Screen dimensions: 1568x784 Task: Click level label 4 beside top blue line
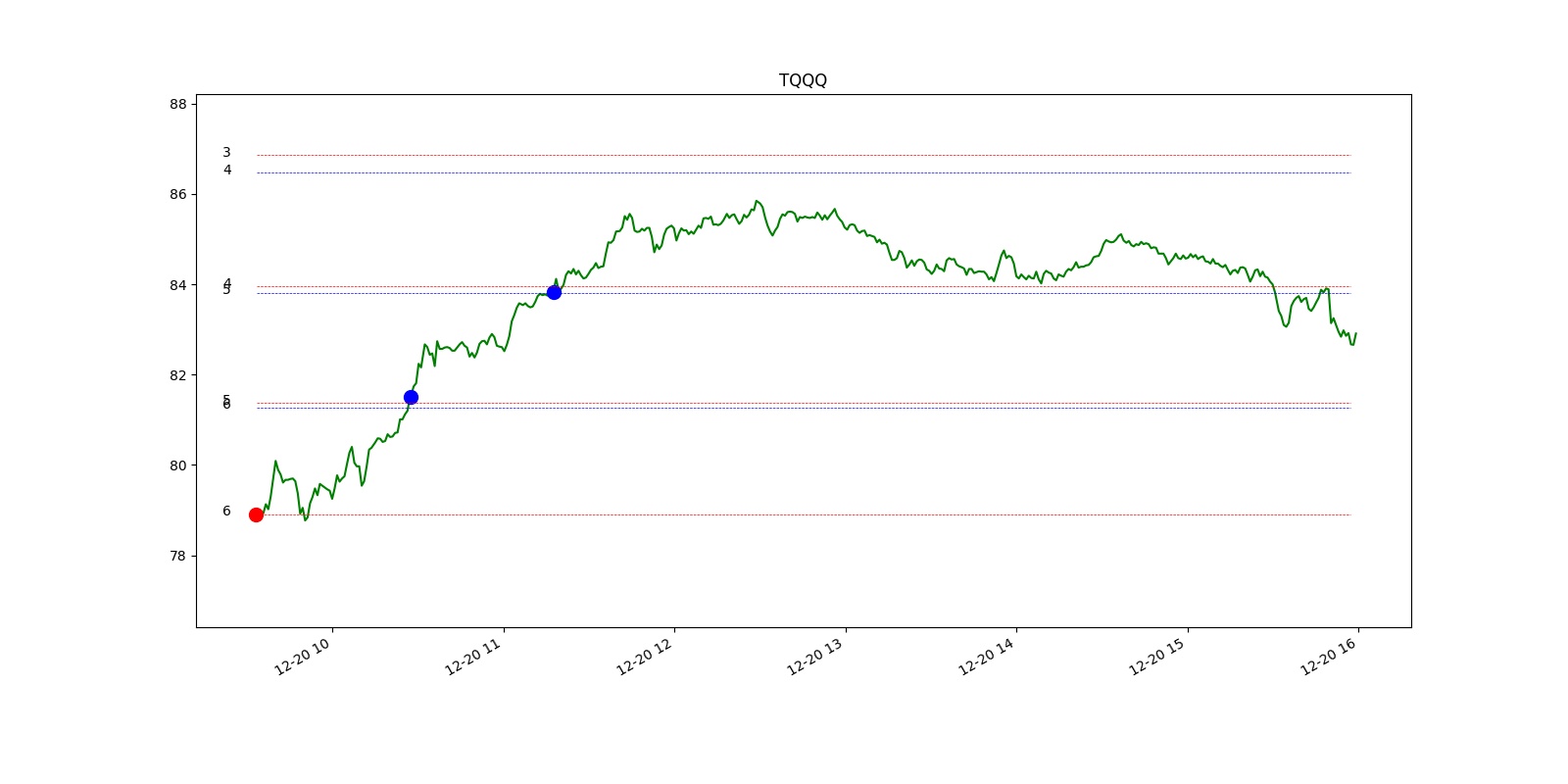(227, 170)
